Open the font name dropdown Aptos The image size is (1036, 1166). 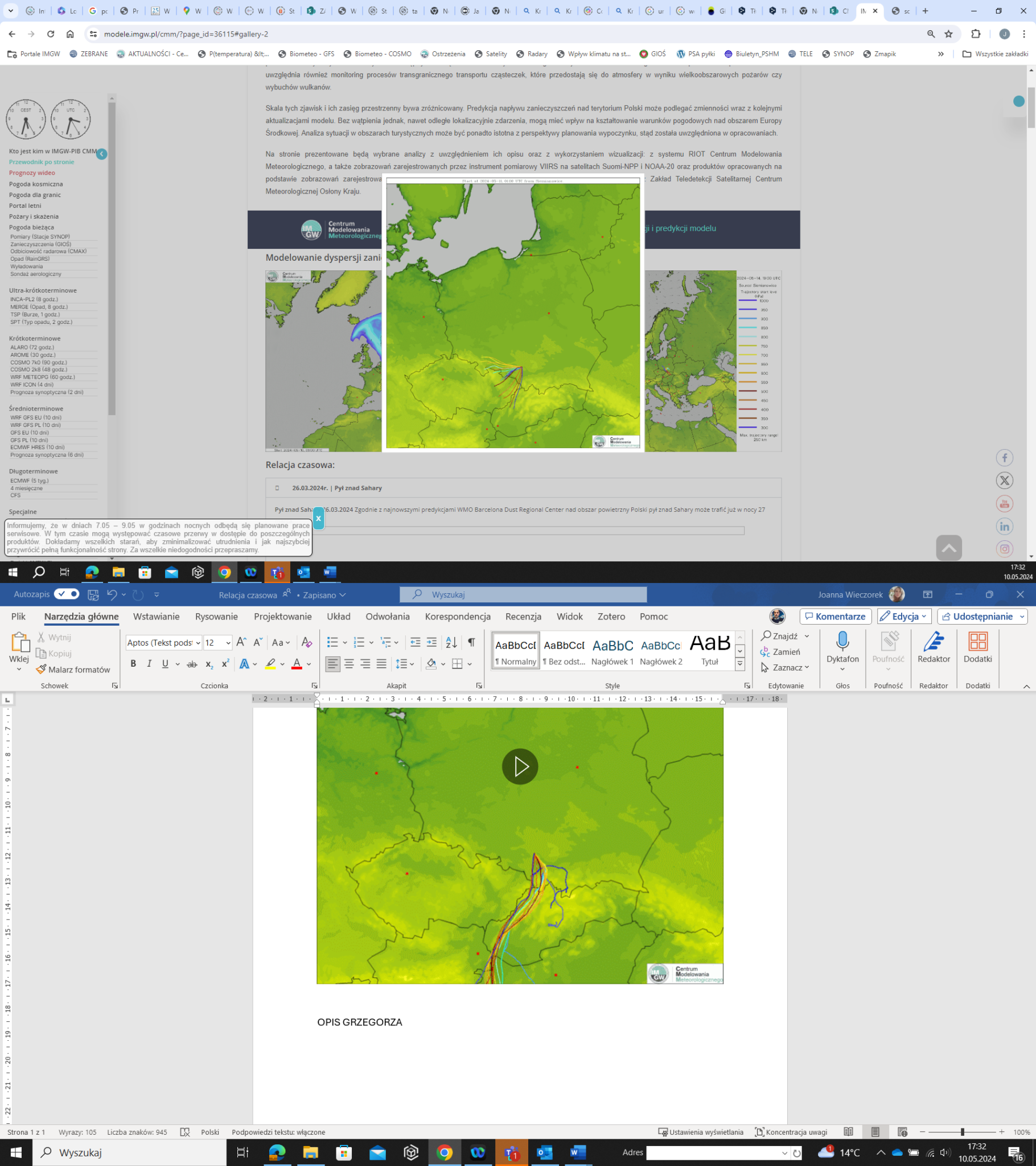coord(198,642)
